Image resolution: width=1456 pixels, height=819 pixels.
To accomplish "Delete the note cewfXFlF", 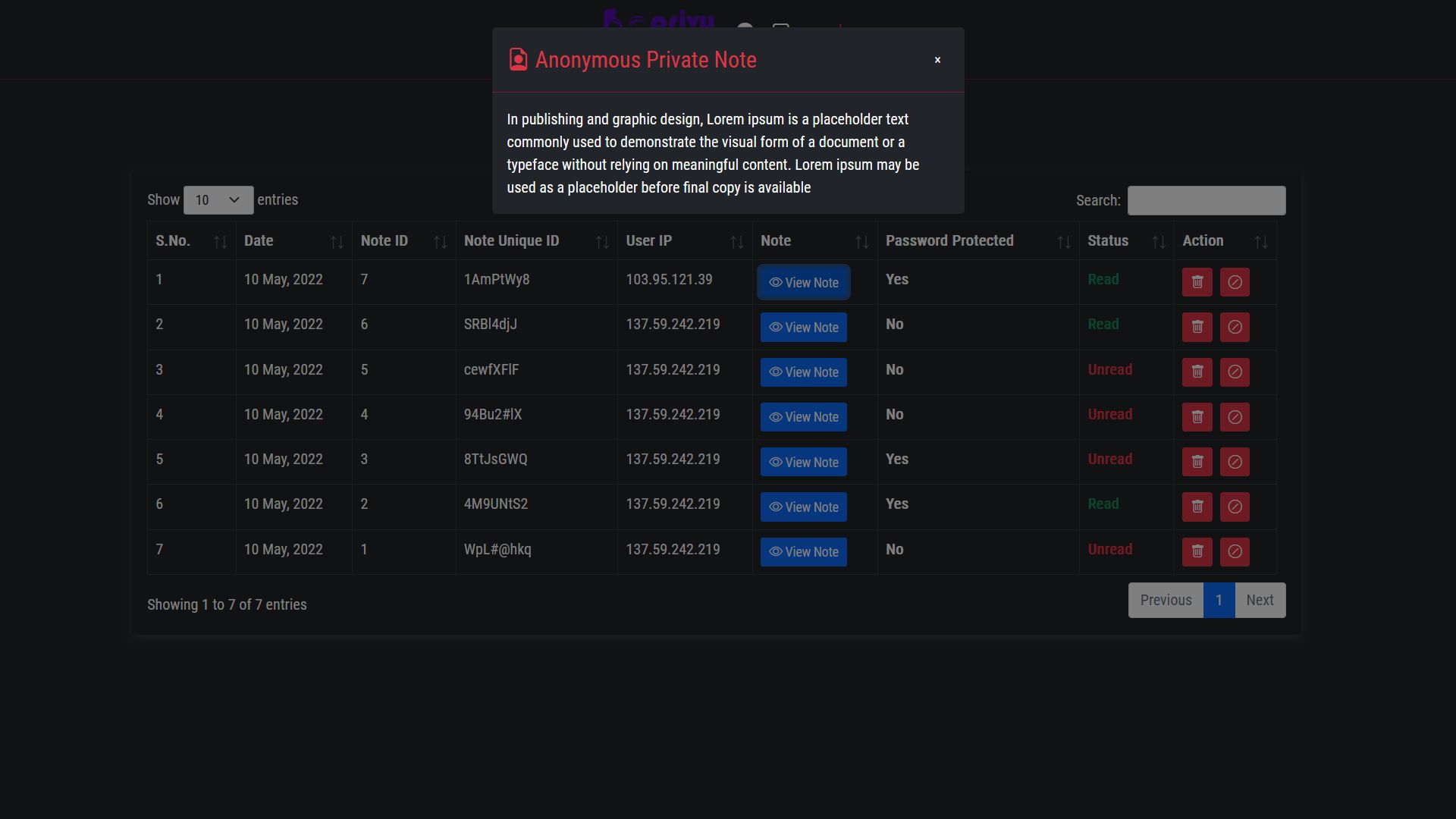I will coord(1197,372).
